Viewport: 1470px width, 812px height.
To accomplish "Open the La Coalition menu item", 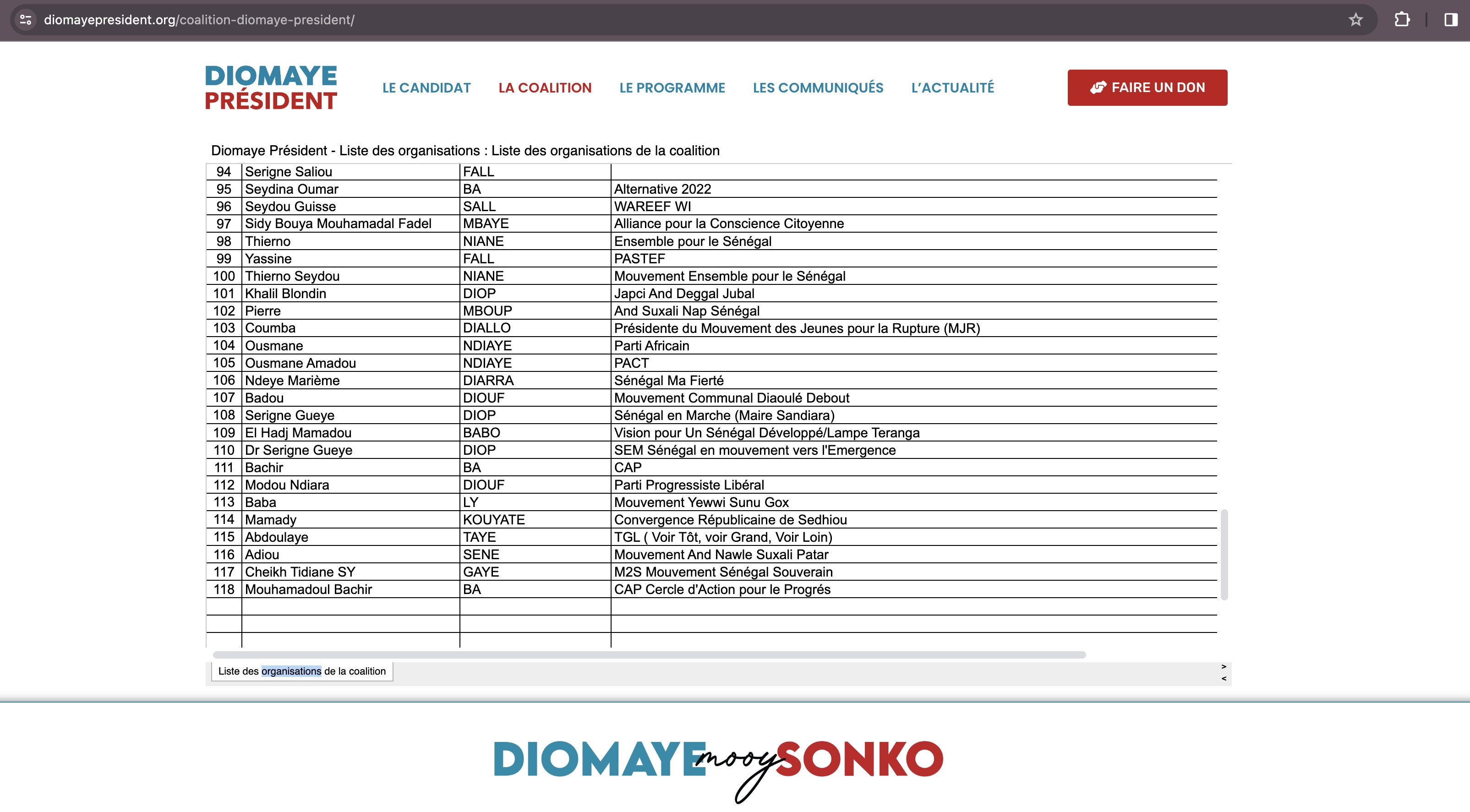I will (x=545, y=88).
